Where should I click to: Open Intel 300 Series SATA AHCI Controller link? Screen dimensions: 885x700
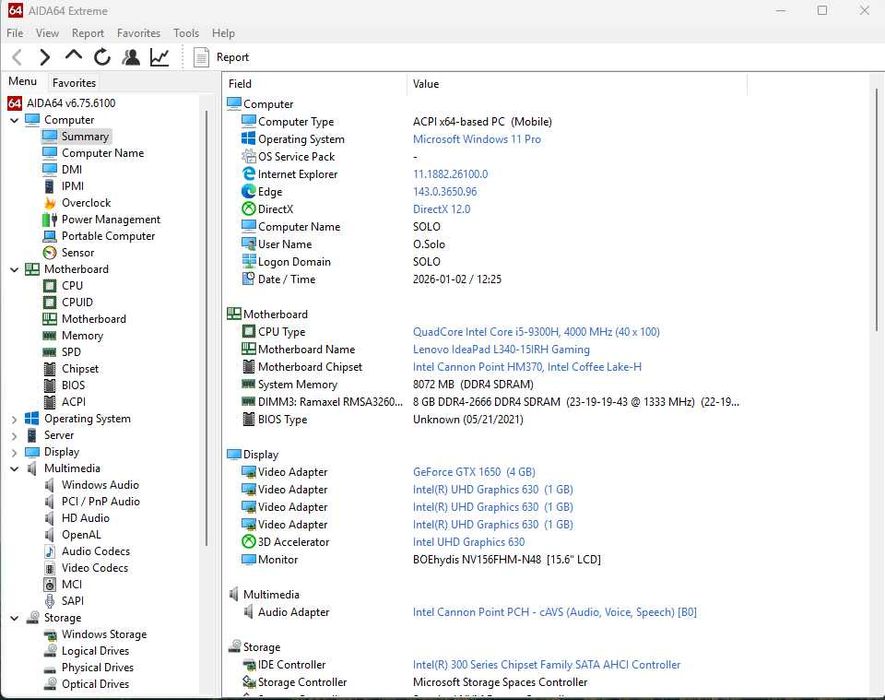[546, 664]
